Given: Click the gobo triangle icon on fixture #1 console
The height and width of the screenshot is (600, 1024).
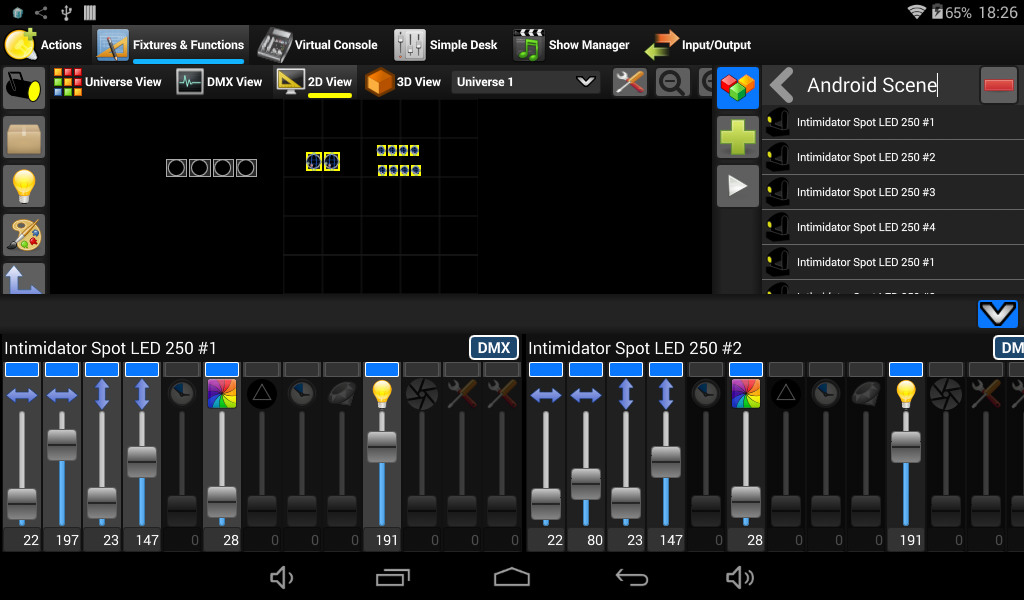Looking at the screenshot, I should [262, 394].
